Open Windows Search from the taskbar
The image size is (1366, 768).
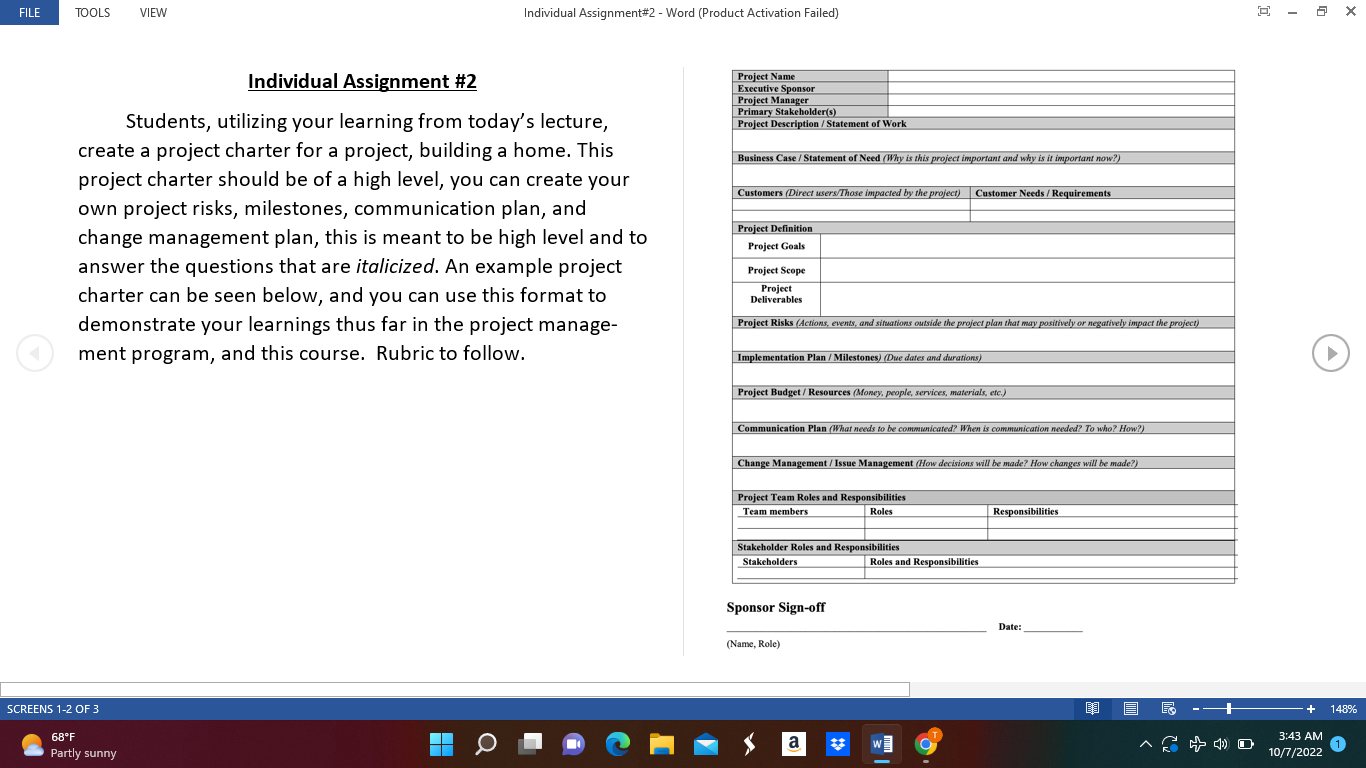pyautogui.click(x=485, y=744)
